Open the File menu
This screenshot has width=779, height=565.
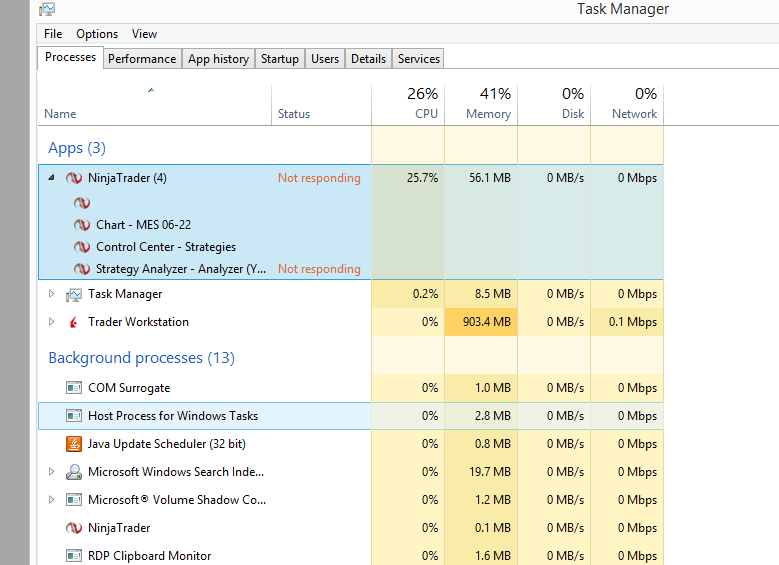coord(53,34)
